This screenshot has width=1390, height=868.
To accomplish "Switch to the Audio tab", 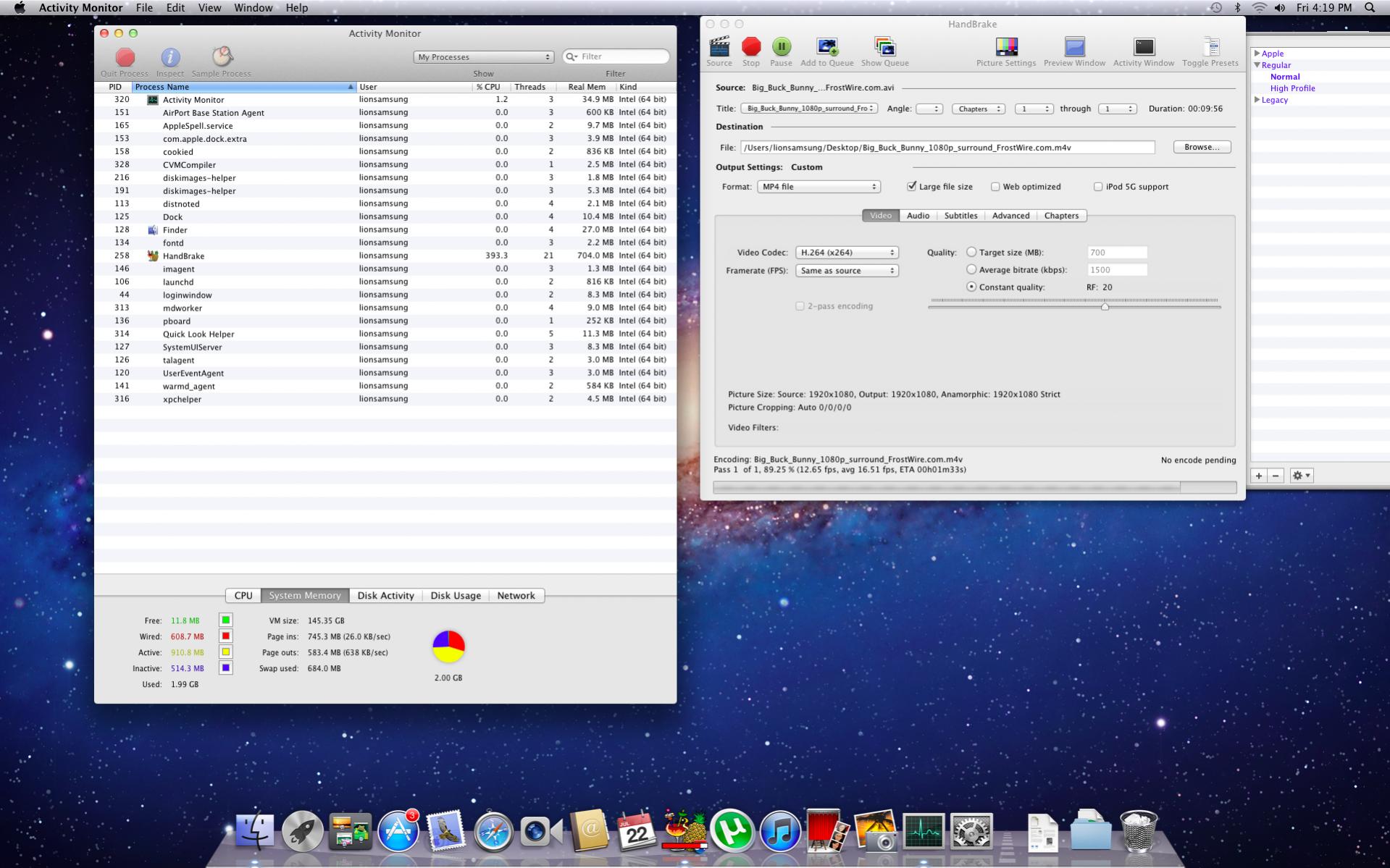I will coord(918,216).
